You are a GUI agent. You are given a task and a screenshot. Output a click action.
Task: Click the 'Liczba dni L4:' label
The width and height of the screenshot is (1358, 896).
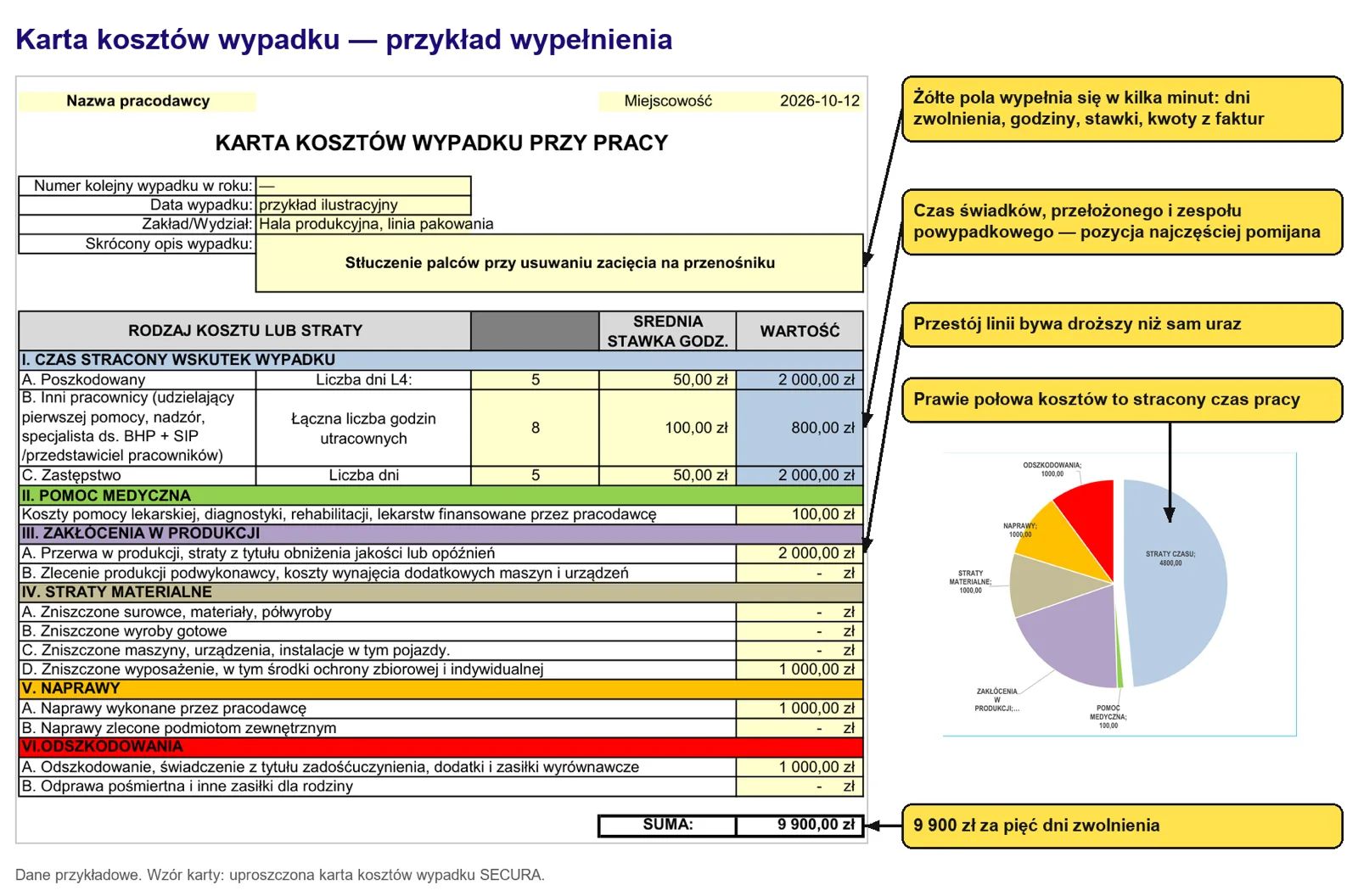[x=363, y=380]
